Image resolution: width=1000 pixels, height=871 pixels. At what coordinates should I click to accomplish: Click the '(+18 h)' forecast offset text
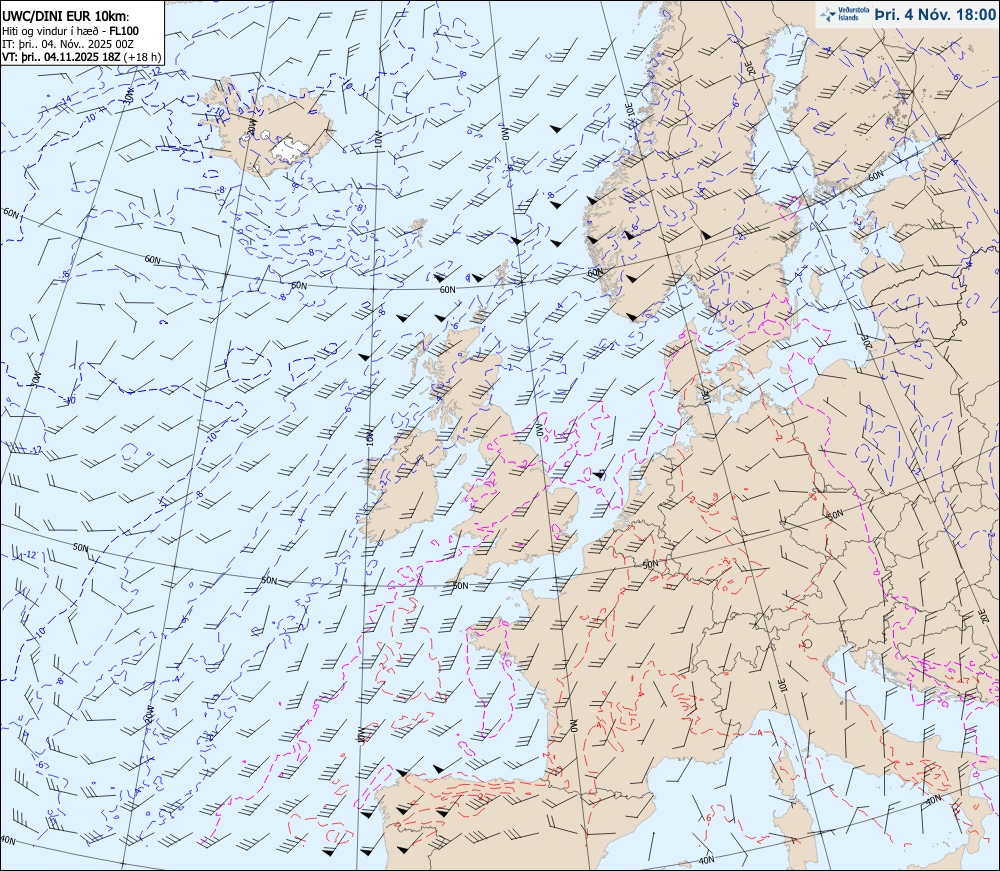[x=143, y=57]
